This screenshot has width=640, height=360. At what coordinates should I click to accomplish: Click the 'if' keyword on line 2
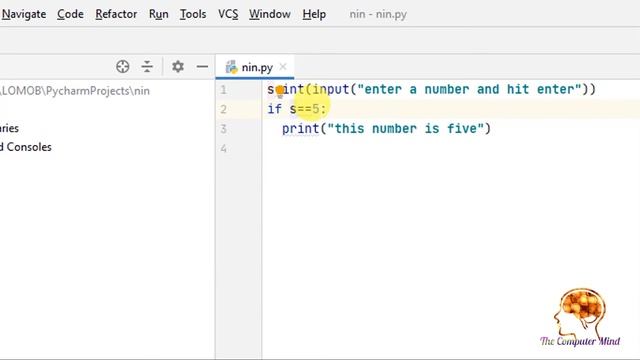(274, 109)
